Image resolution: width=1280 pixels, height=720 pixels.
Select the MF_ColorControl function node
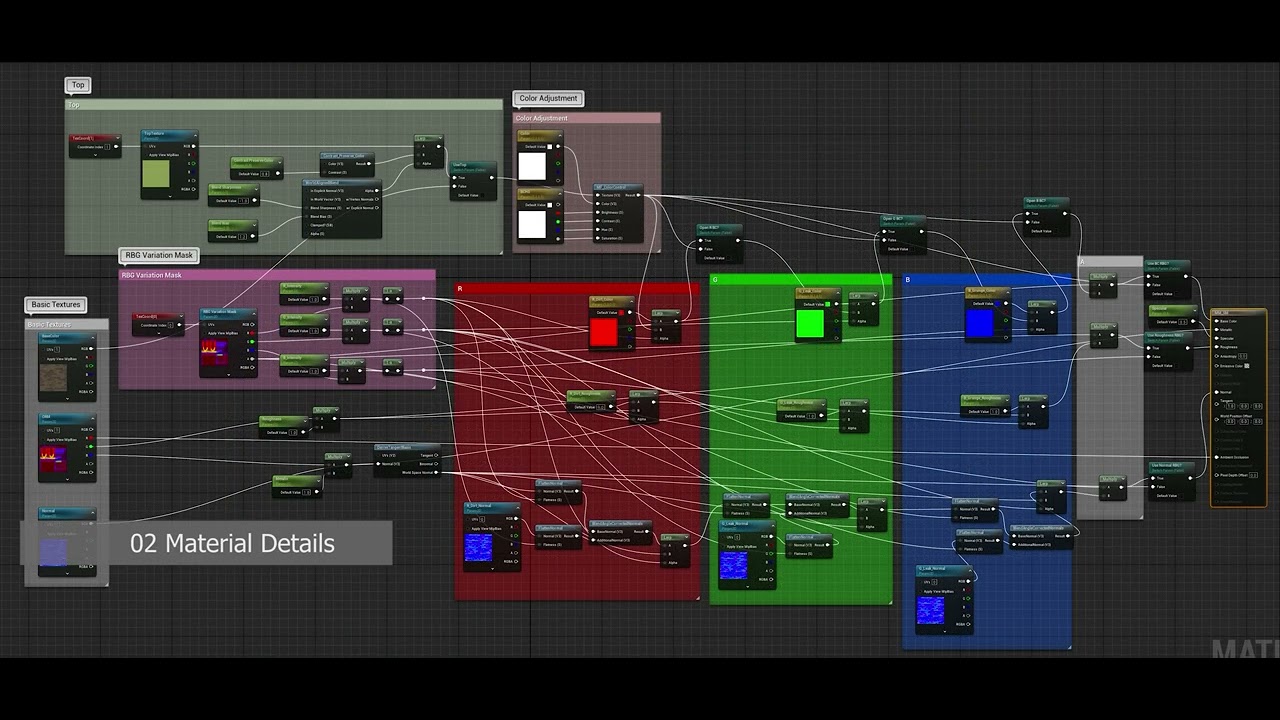coord(618,214)
